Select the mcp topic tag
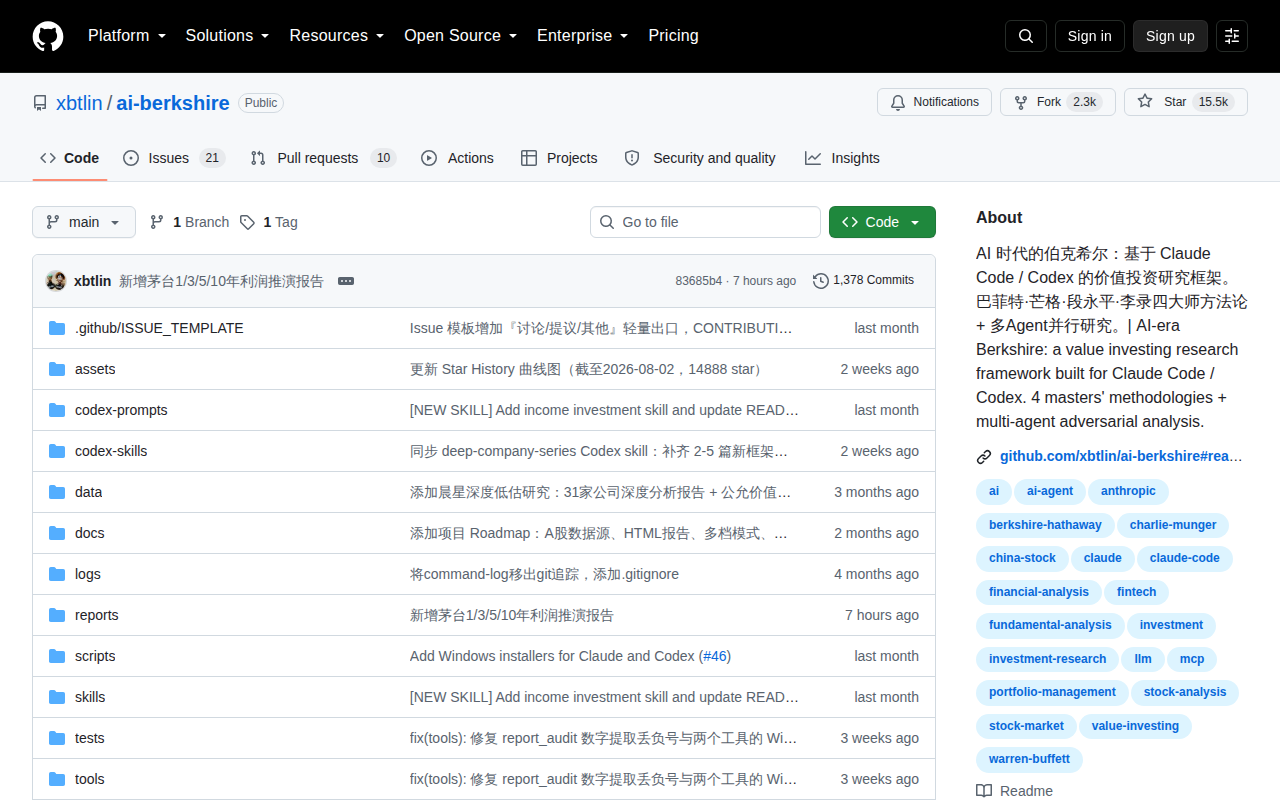The width and height of the screenshot is (1280, 800). click(x=1192, y=660)
